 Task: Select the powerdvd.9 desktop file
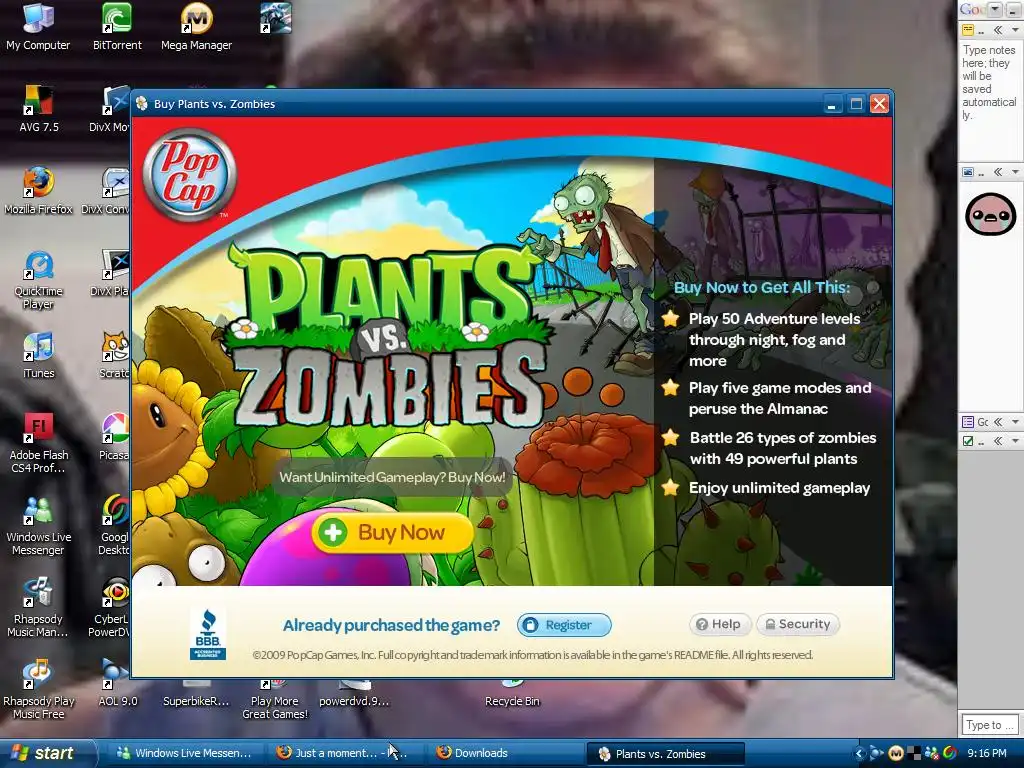pyautogui.click(x=354, y=694)
